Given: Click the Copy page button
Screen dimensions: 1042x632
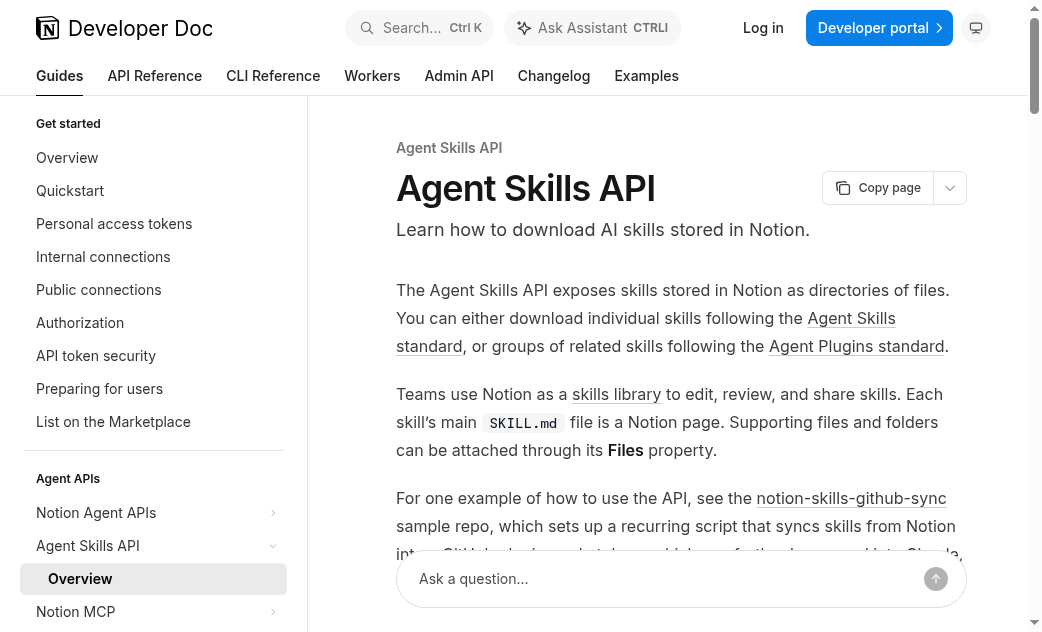Looking at the screenshot, I should (x=878, y=188).
